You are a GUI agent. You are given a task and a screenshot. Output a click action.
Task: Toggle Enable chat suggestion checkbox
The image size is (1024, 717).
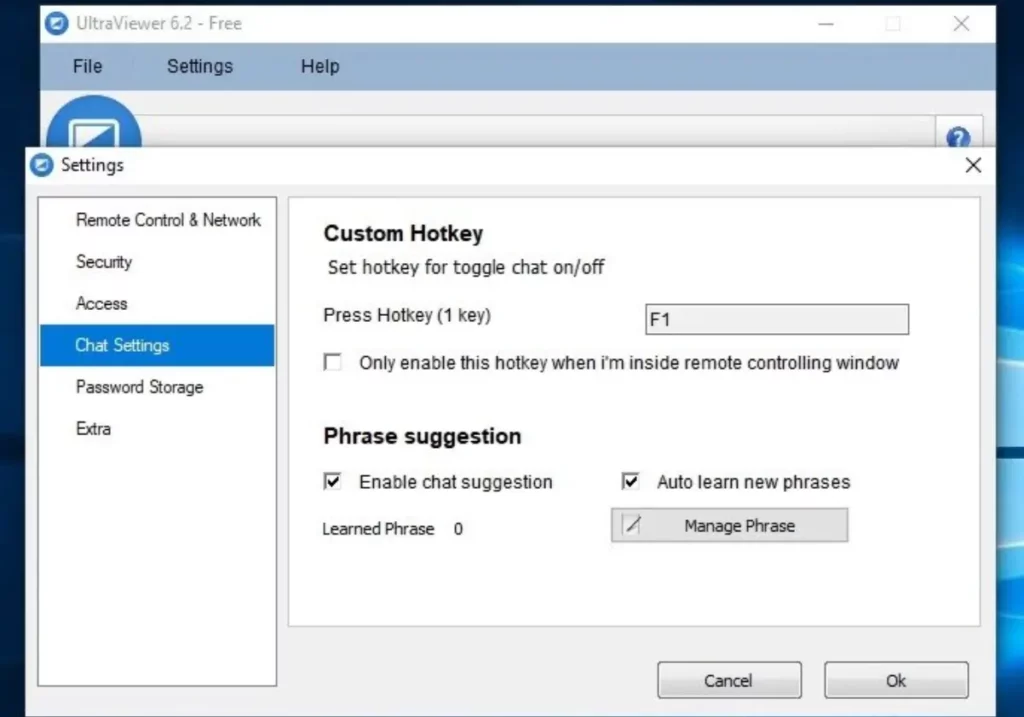[332, 481]
